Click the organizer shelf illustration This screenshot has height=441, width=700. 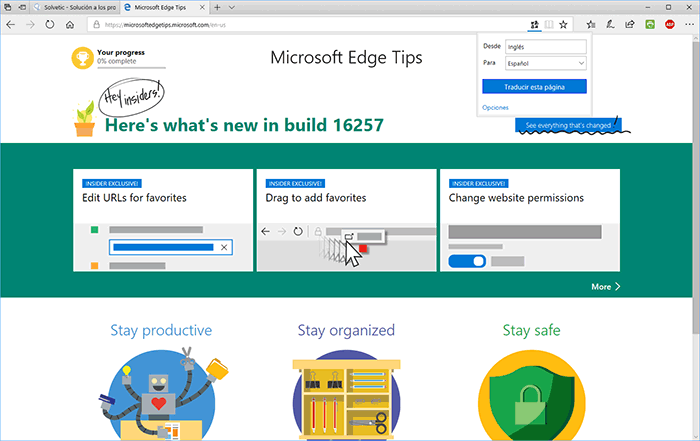[x=346, y=395]
